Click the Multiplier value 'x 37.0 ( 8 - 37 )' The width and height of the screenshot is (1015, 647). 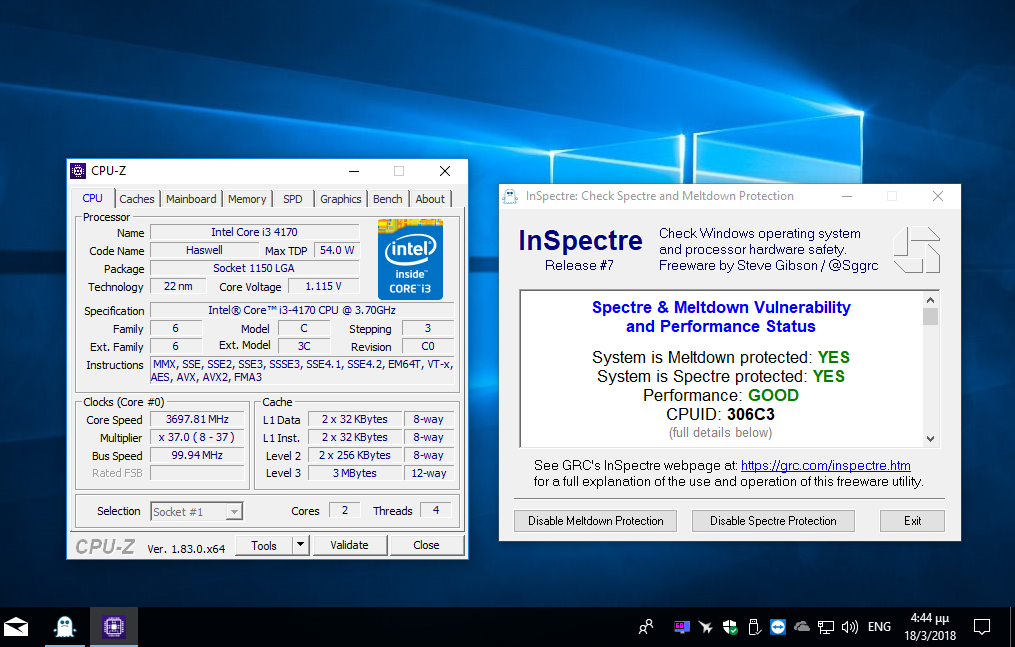197,437
